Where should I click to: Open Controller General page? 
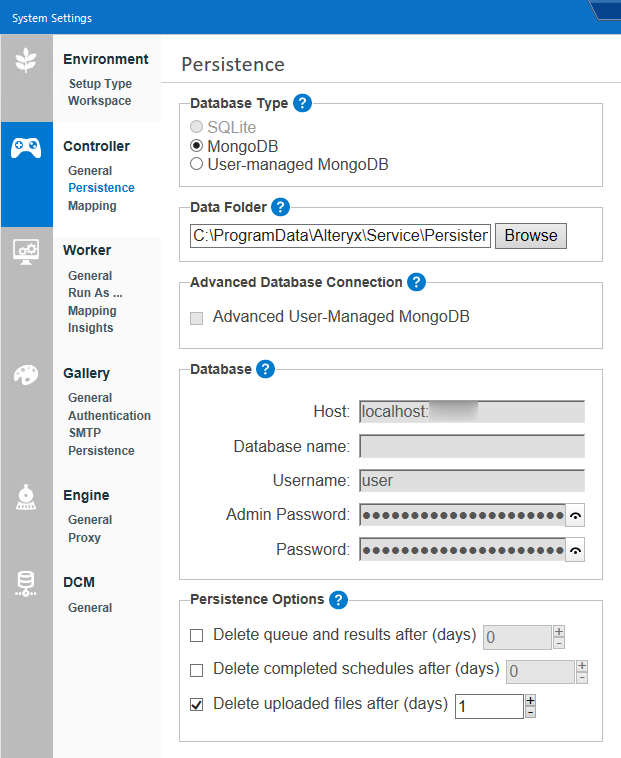tap(90, 171)
